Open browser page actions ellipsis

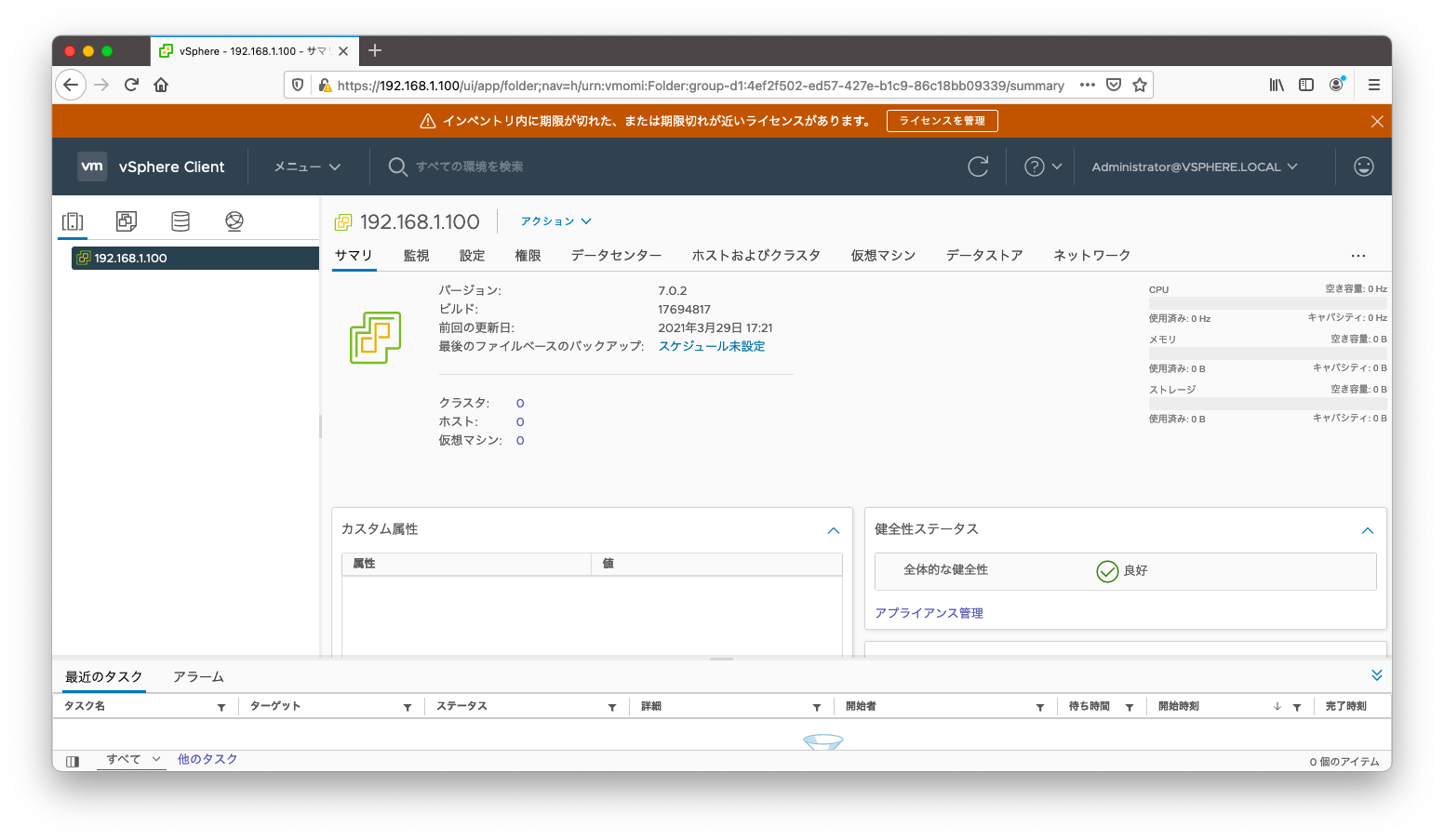click(1088, 85)
